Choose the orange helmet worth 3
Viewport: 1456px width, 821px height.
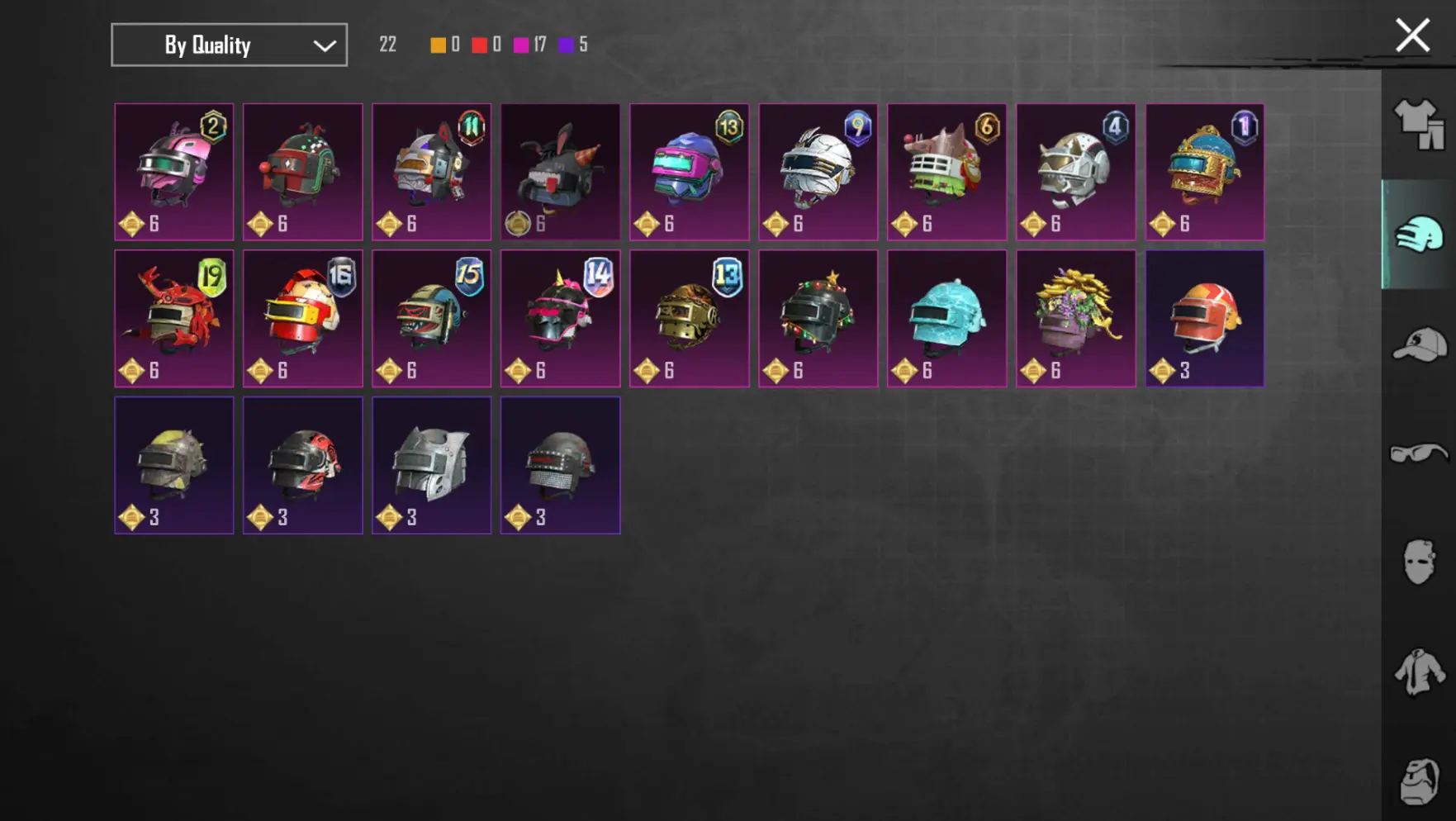[1205, 319]
